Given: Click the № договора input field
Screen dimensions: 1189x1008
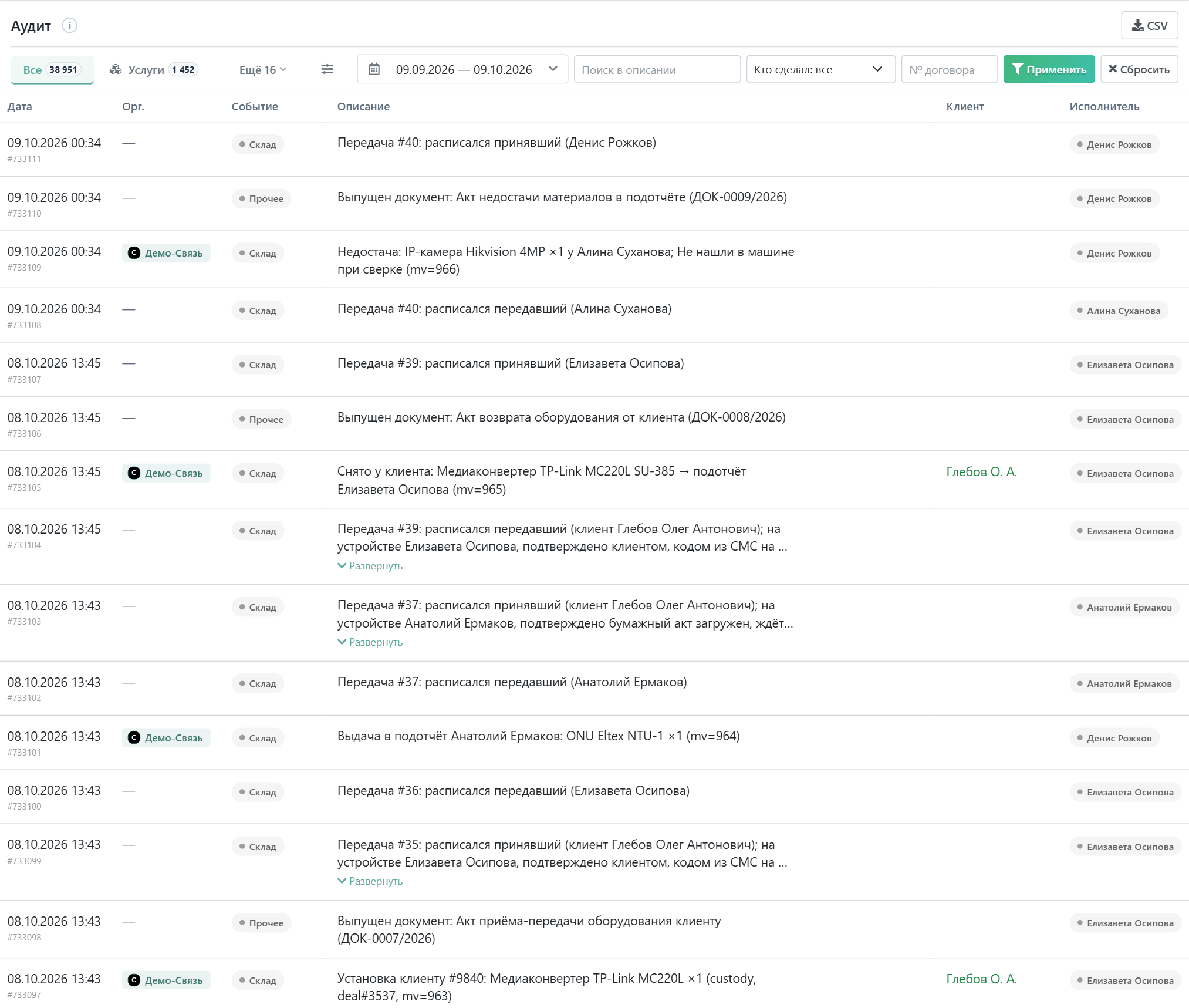Looking at the screenshot, I should [949, 69].
